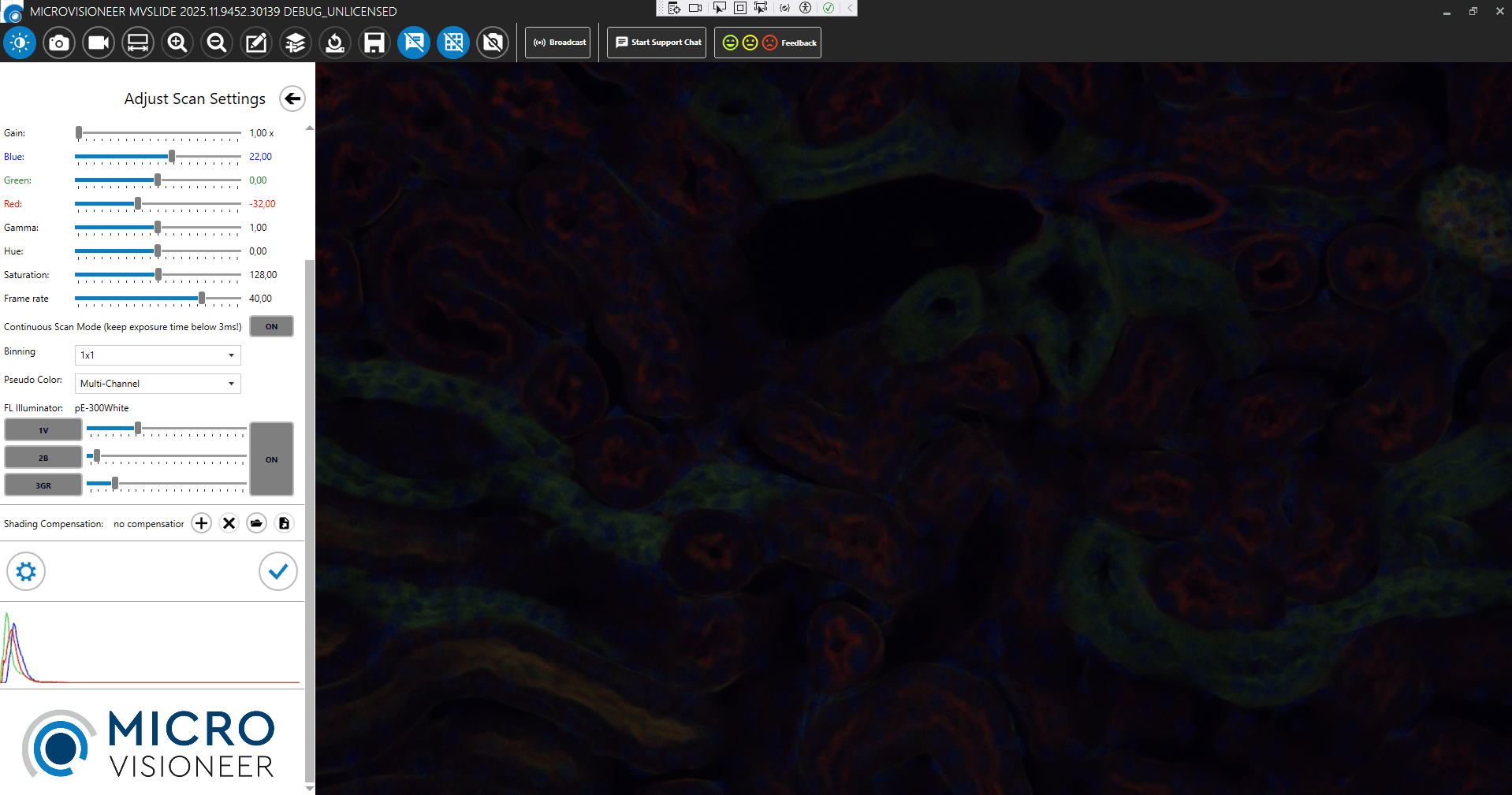Select the Zoom Out magnifier tool
The image size is (1512, 795).
216,43
